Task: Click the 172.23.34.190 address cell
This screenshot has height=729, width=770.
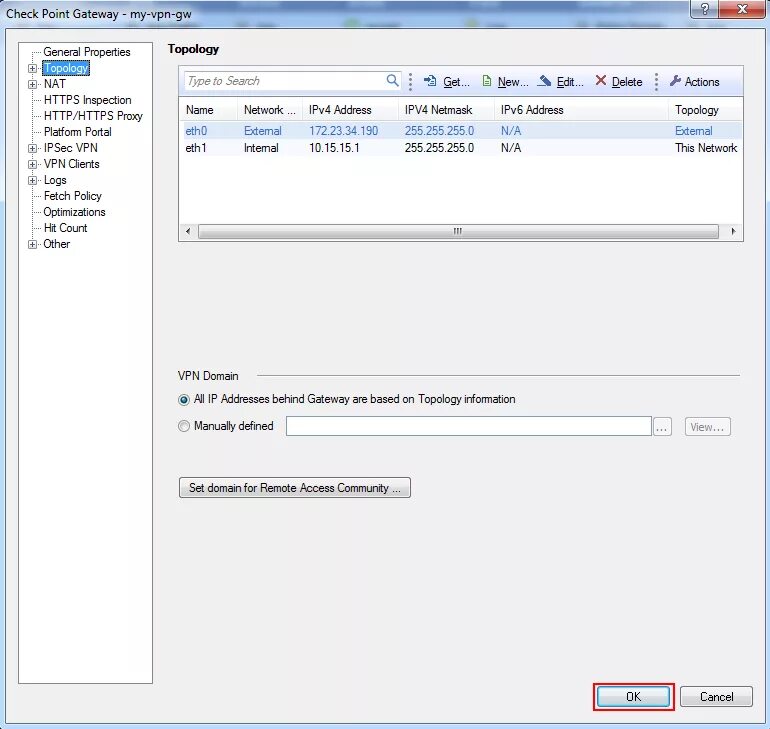Action: click(343, 131)
